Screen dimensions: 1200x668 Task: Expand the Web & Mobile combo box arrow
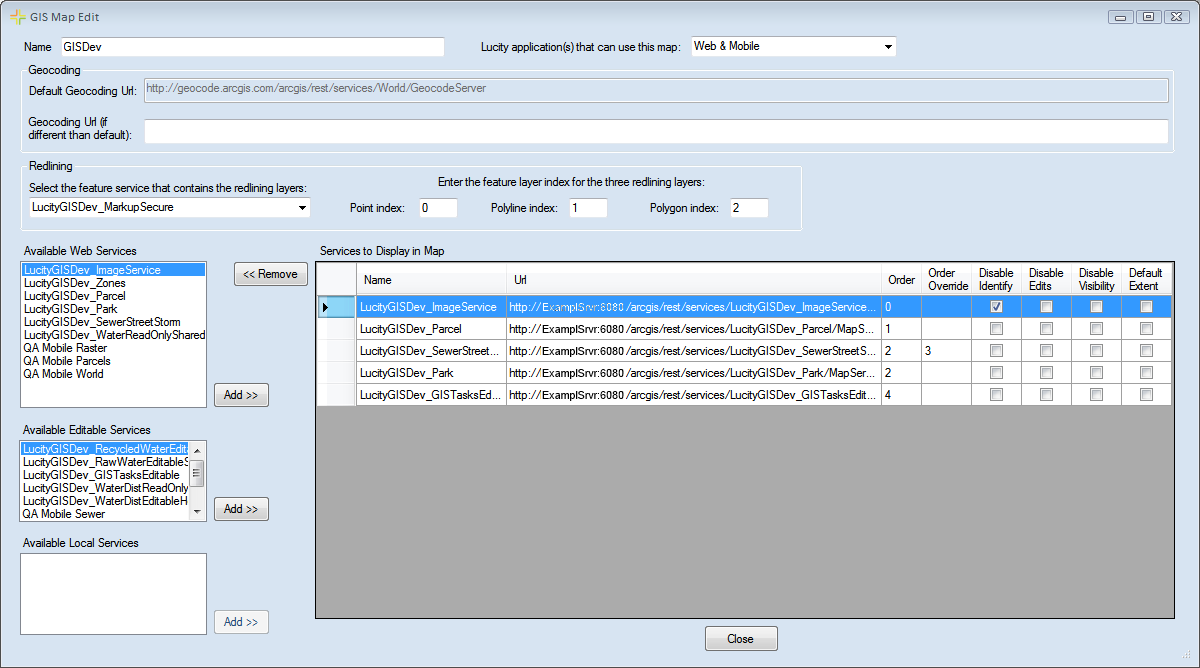(886, 45)
